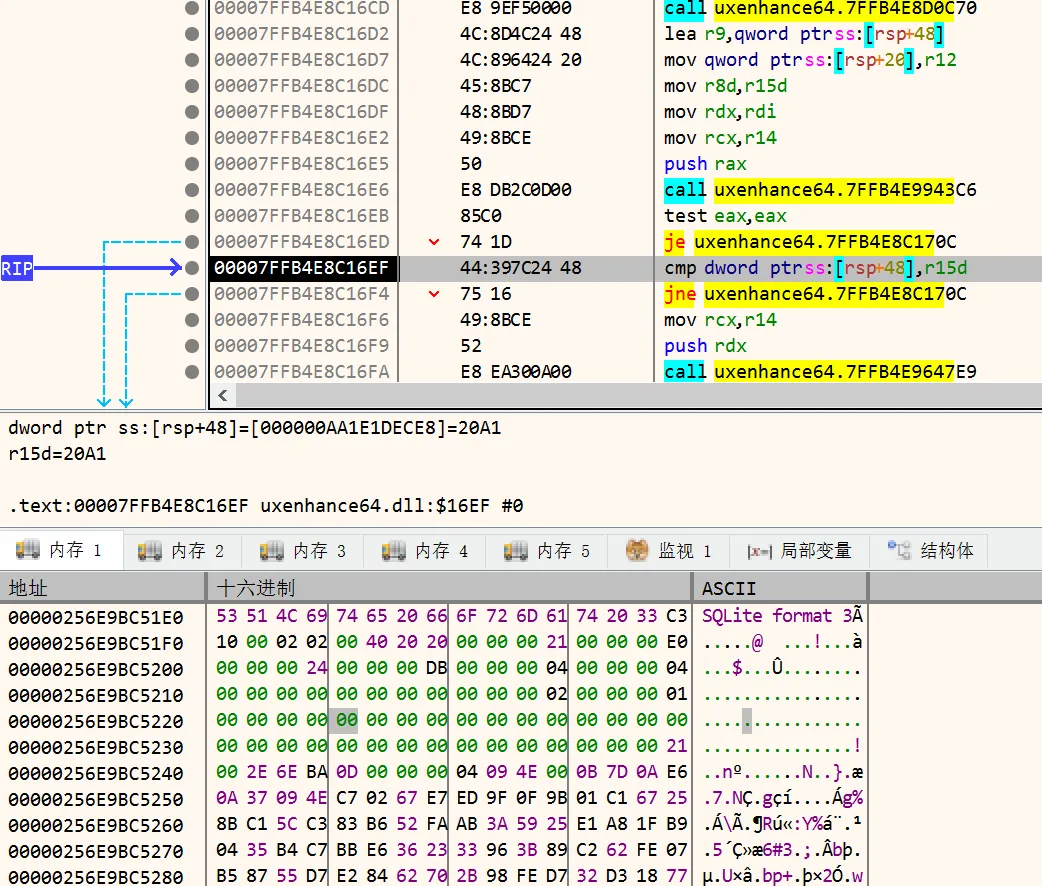Click info line showing [000000AA1E1DECE8]=20A1
Image resolution: width=1042 pixels, height=886 pixels.
click(x=255, y=428)
